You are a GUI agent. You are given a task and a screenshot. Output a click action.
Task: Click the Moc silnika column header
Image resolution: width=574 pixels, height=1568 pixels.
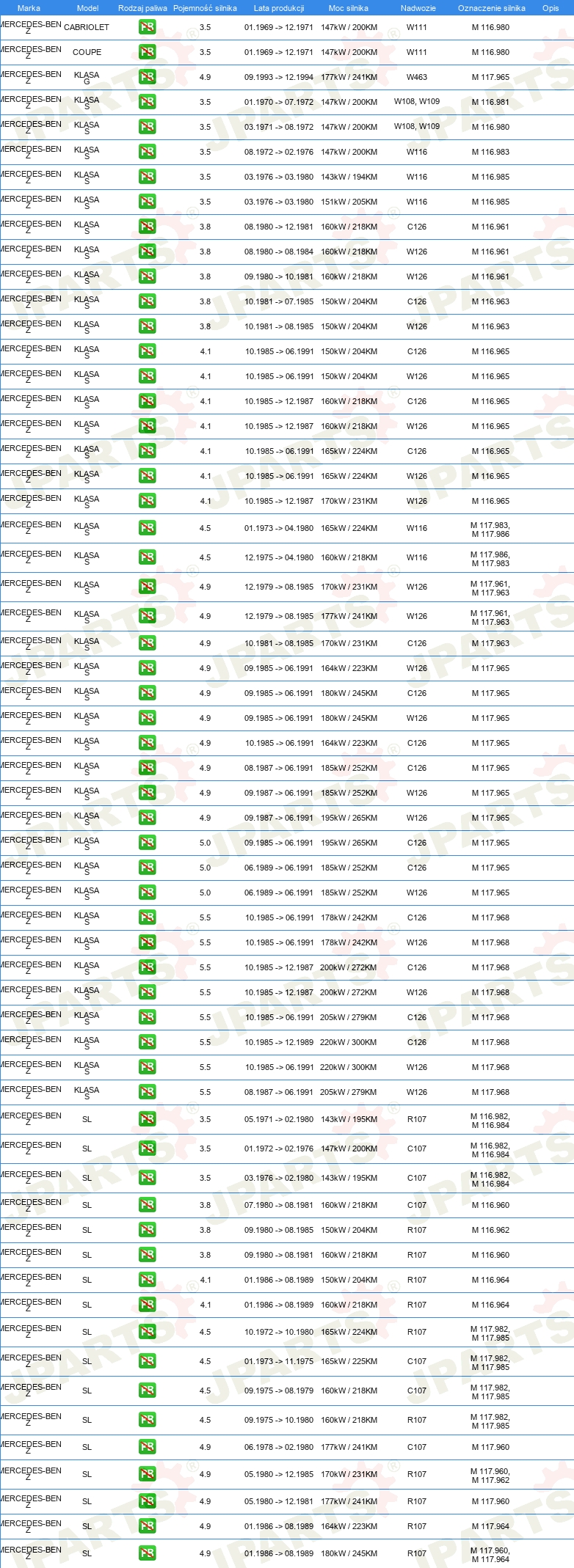coord(349,8)
